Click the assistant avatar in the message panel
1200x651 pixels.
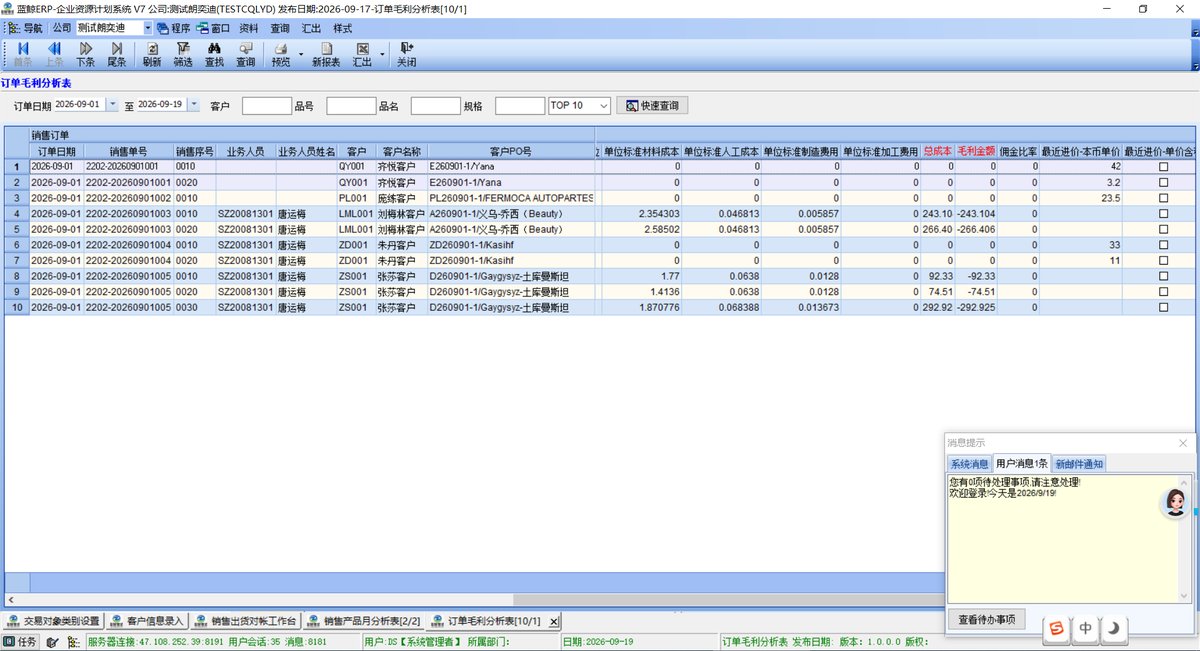click(x=1174, y=502)
